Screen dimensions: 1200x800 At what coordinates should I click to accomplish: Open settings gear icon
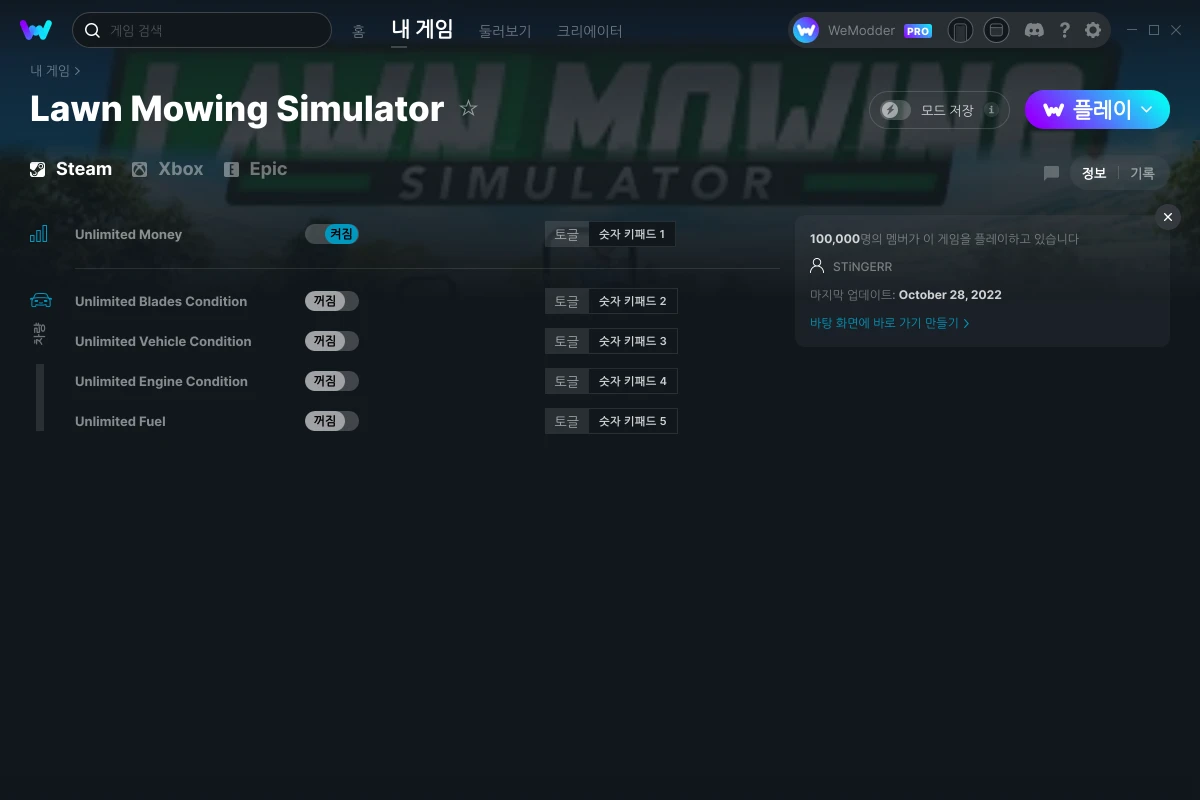pos(1093,30)
